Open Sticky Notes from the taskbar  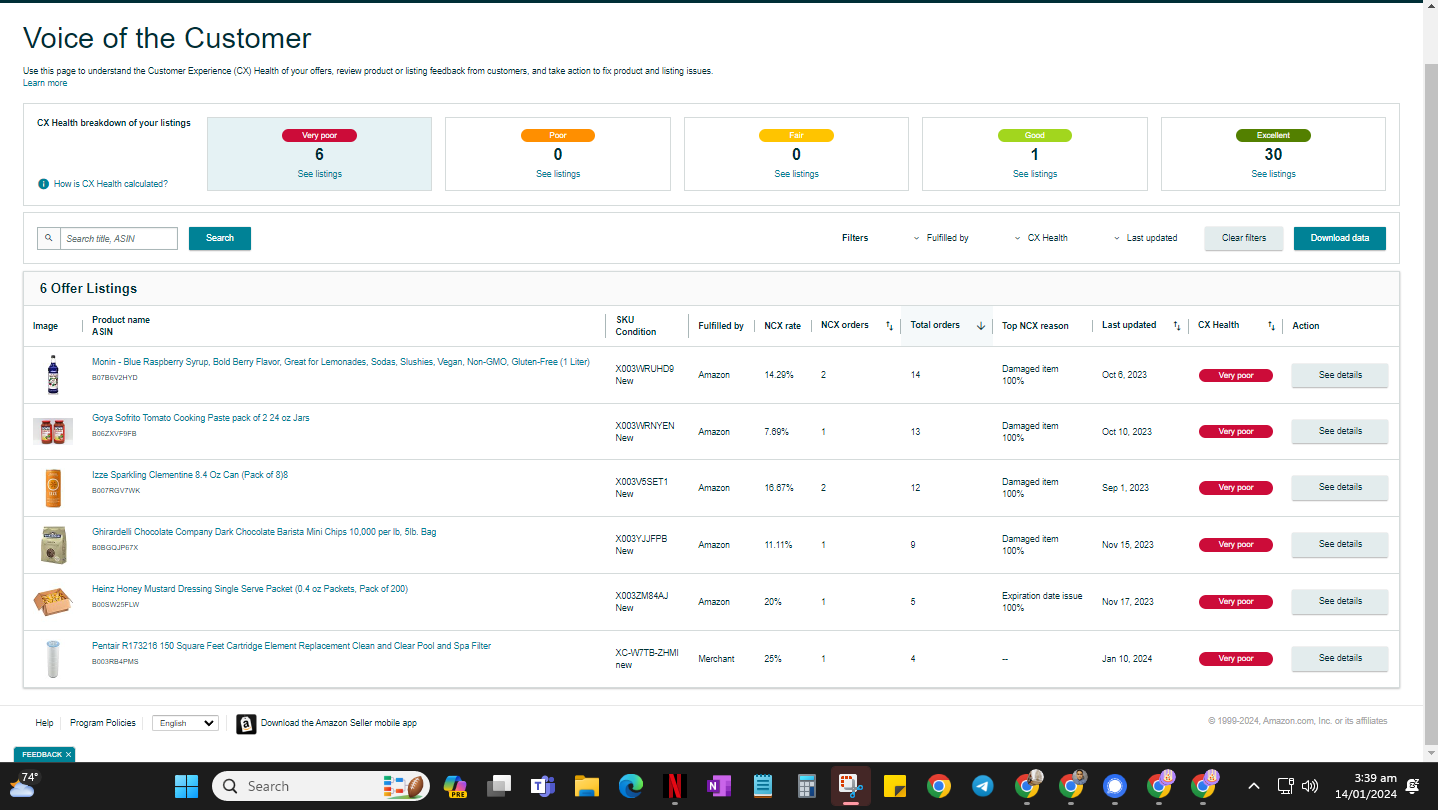pos(894,786)
